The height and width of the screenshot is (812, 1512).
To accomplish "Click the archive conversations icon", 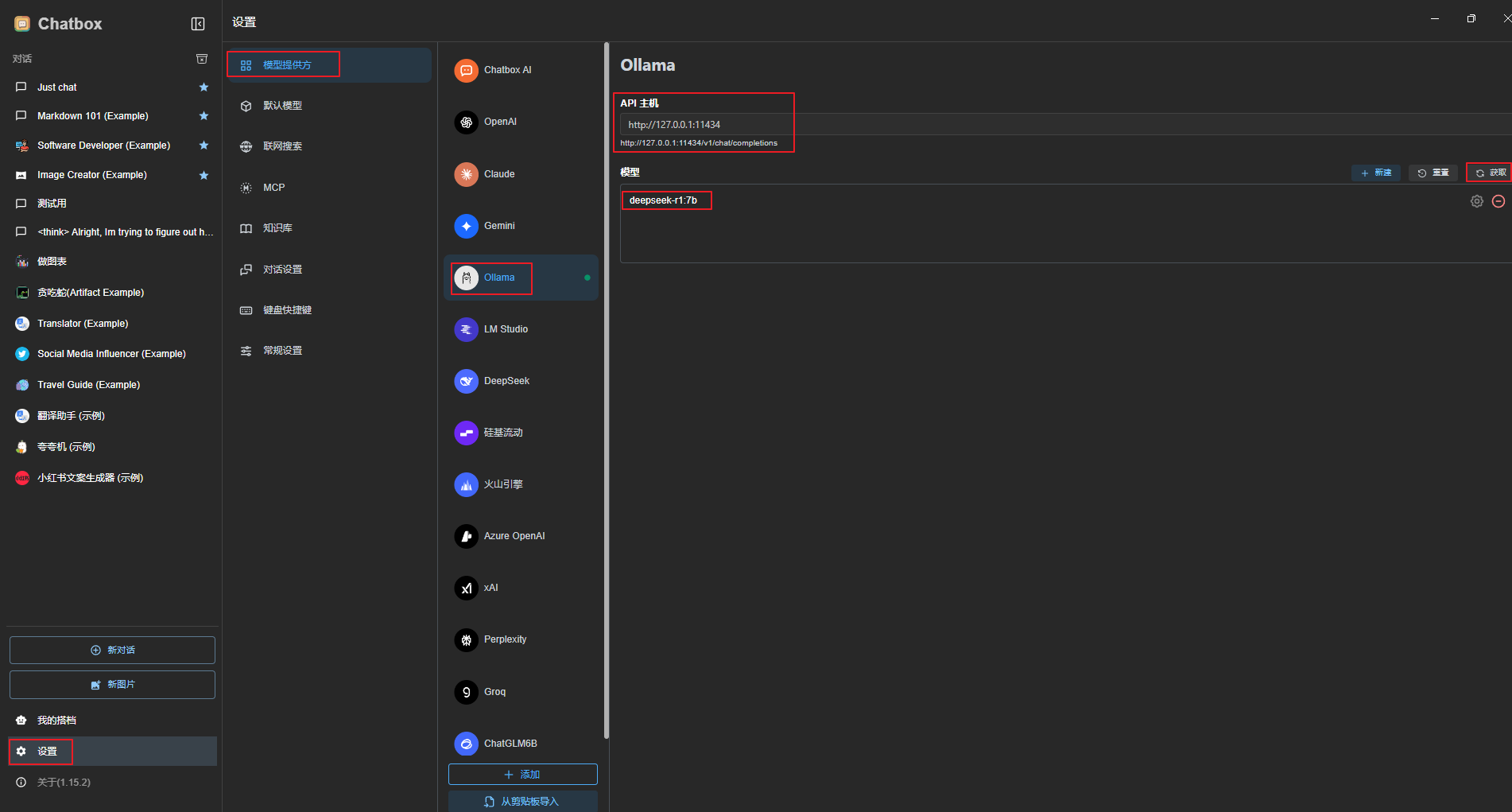I will point(202,59).
